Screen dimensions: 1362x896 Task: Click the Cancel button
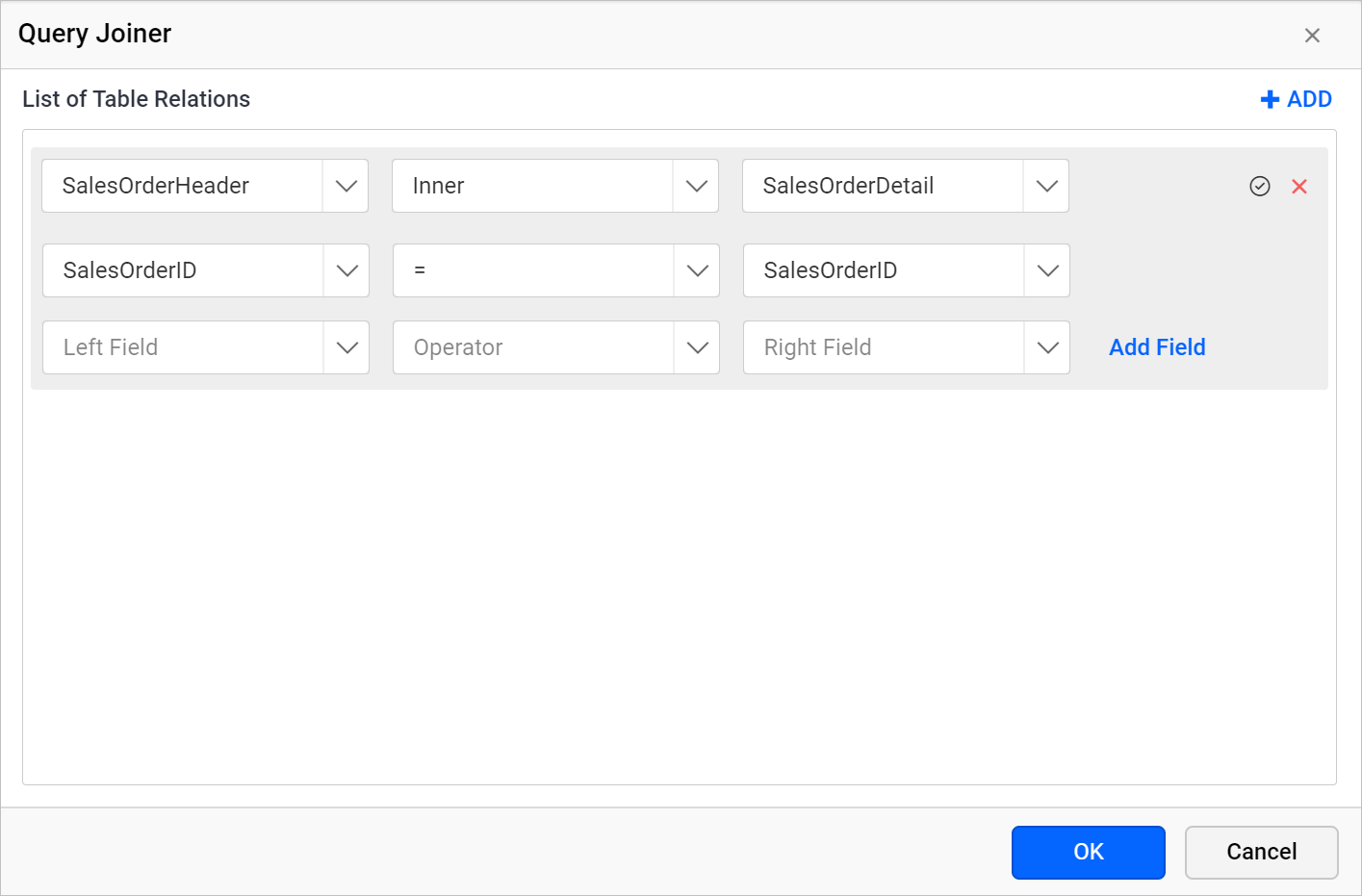pos(1262,852)
